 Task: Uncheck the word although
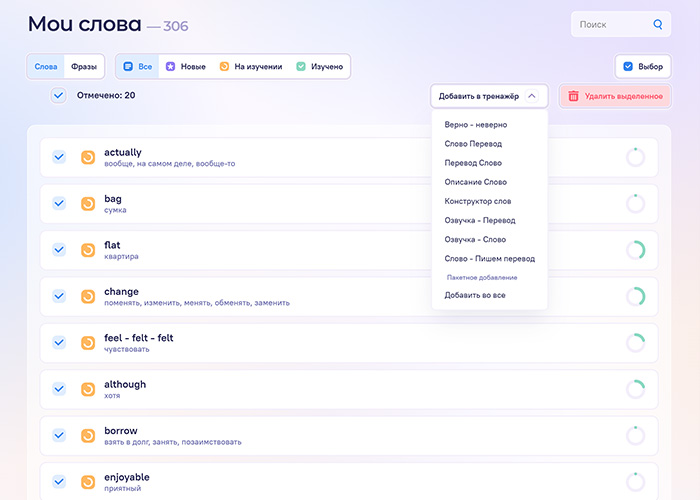(59, 389)
